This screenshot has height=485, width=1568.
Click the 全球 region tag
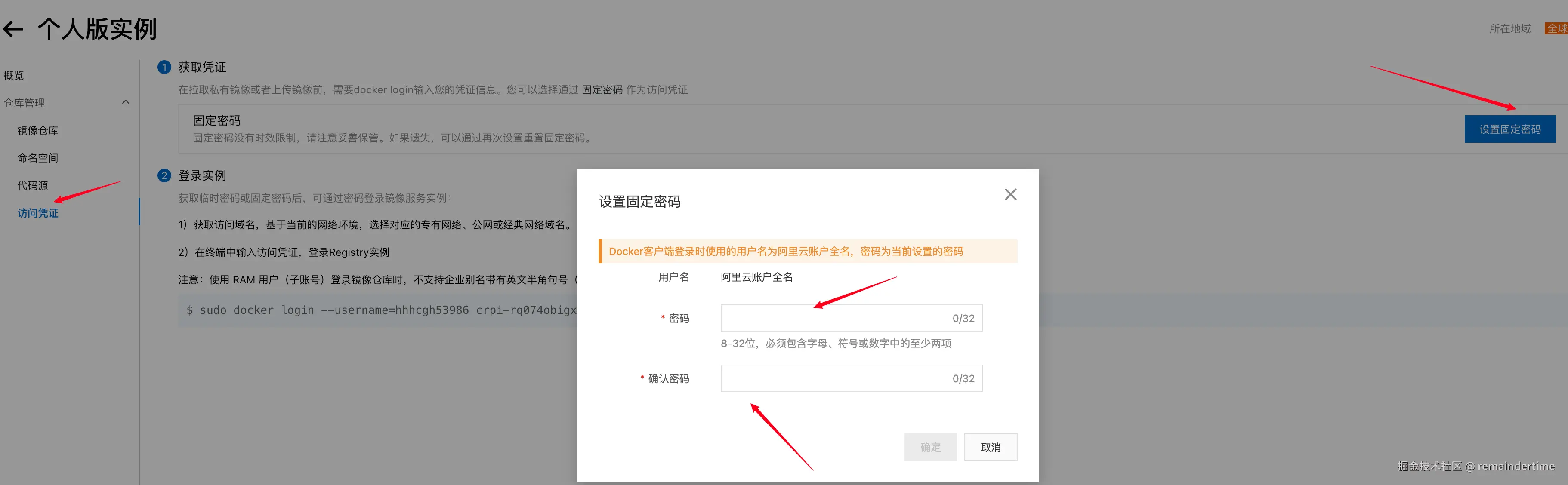[1556, 29]
